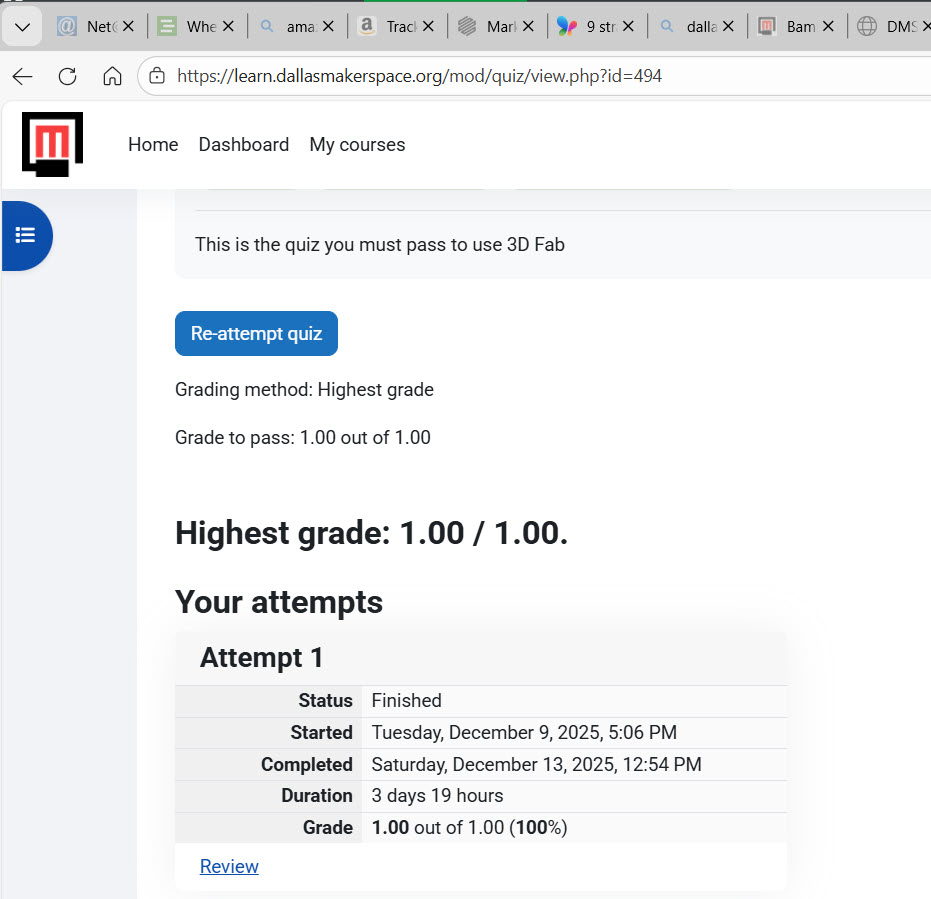Click the address bar URL
This screenshot has height=899, width=931.
point(419,76)
